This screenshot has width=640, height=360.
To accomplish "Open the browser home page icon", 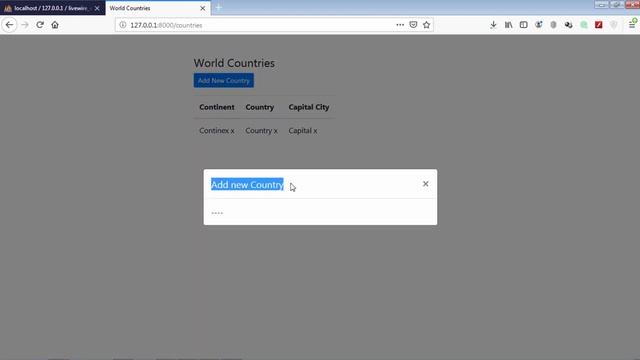I will pos(55,25).
